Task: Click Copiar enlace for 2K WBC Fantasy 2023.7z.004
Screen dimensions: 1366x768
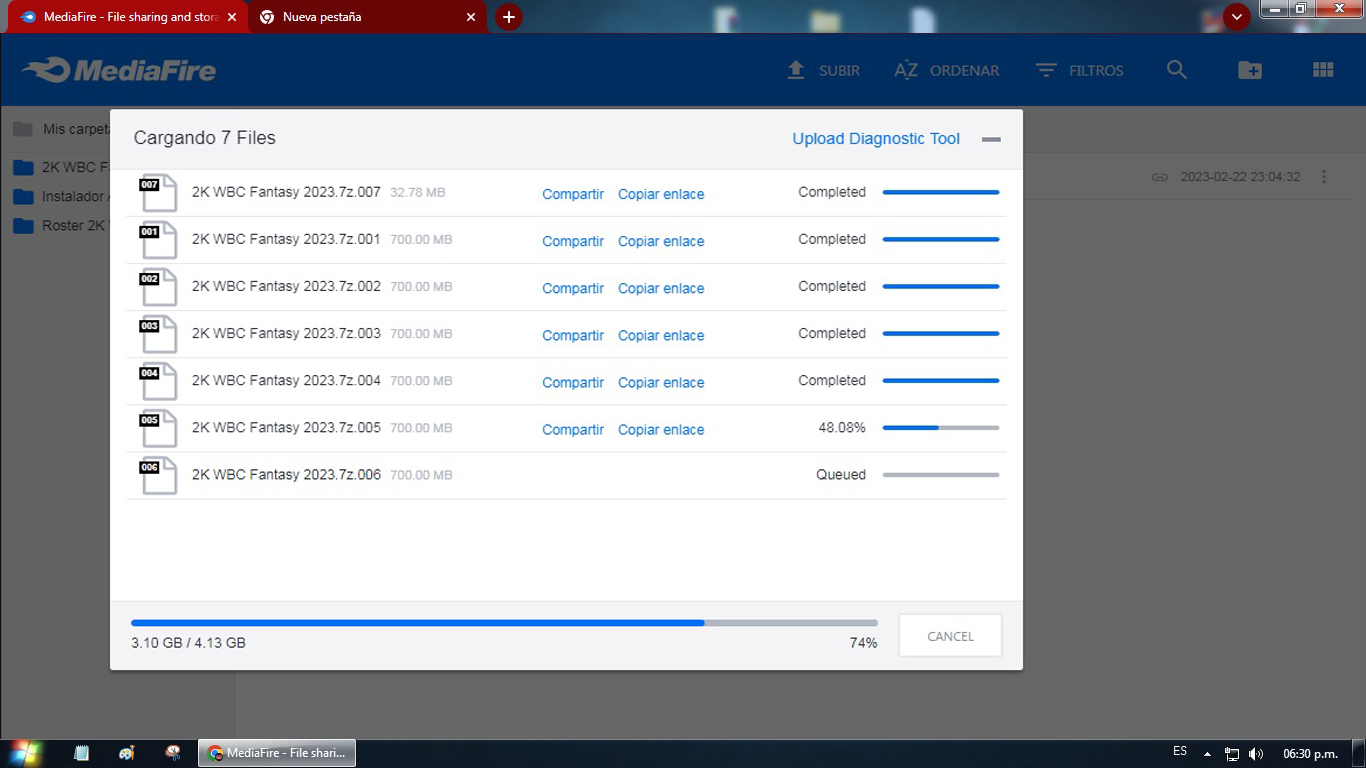Action: [661, 382]
